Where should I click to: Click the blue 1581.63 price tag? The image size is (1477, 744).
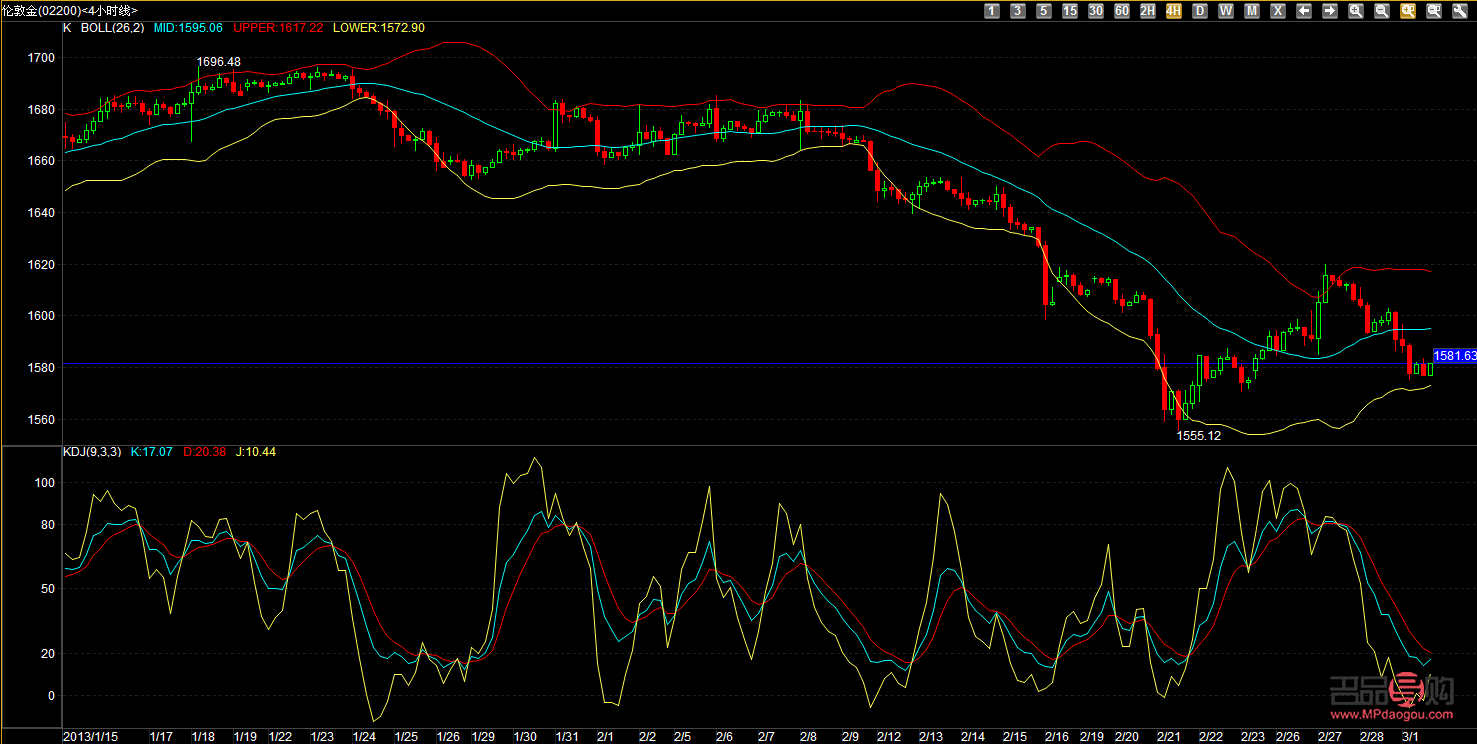pos(1455,355)
